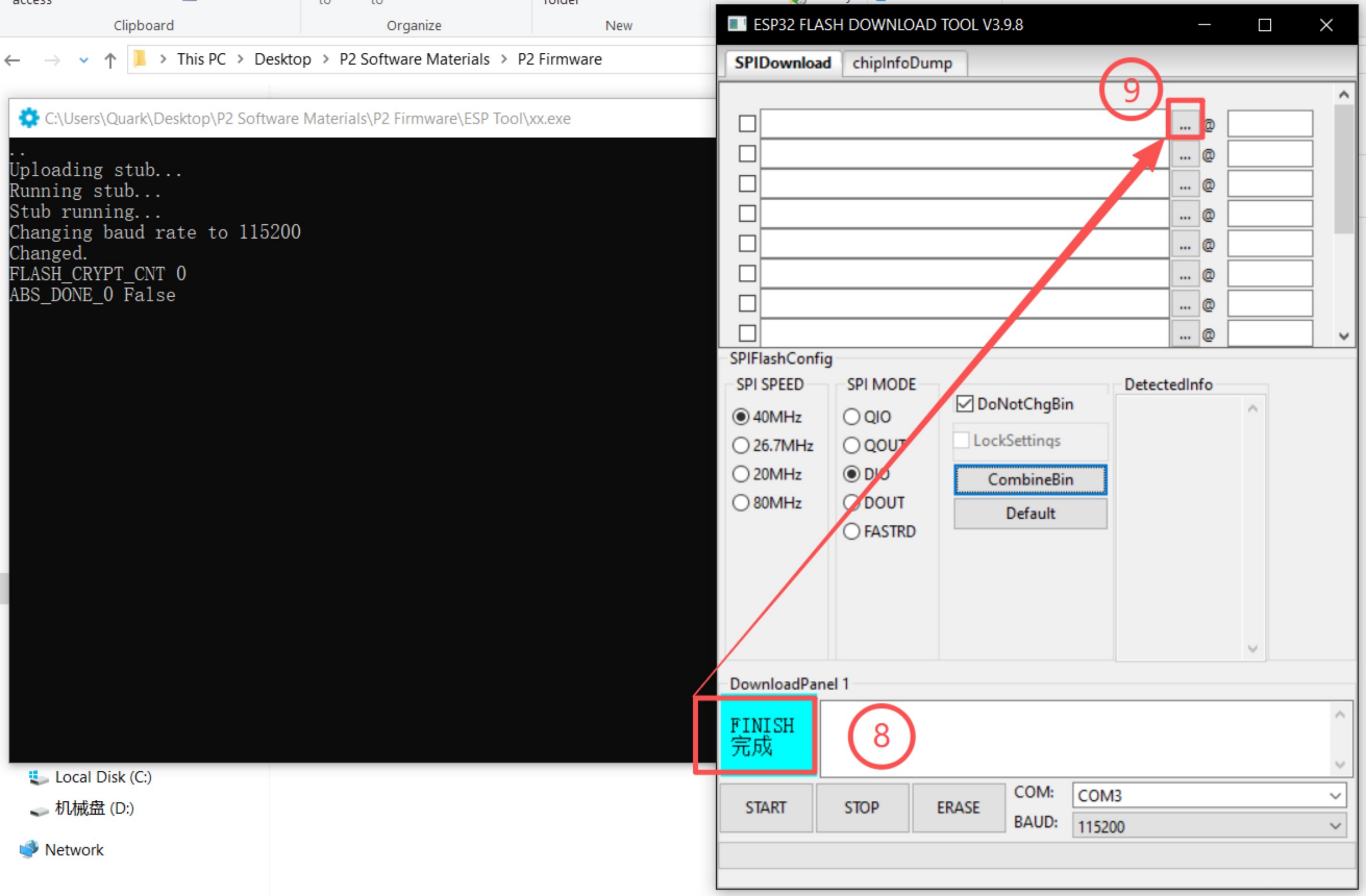Expand the chevron after P2 Software Materials
This screenshot has height=896, width=1366.
pos(504,59)
